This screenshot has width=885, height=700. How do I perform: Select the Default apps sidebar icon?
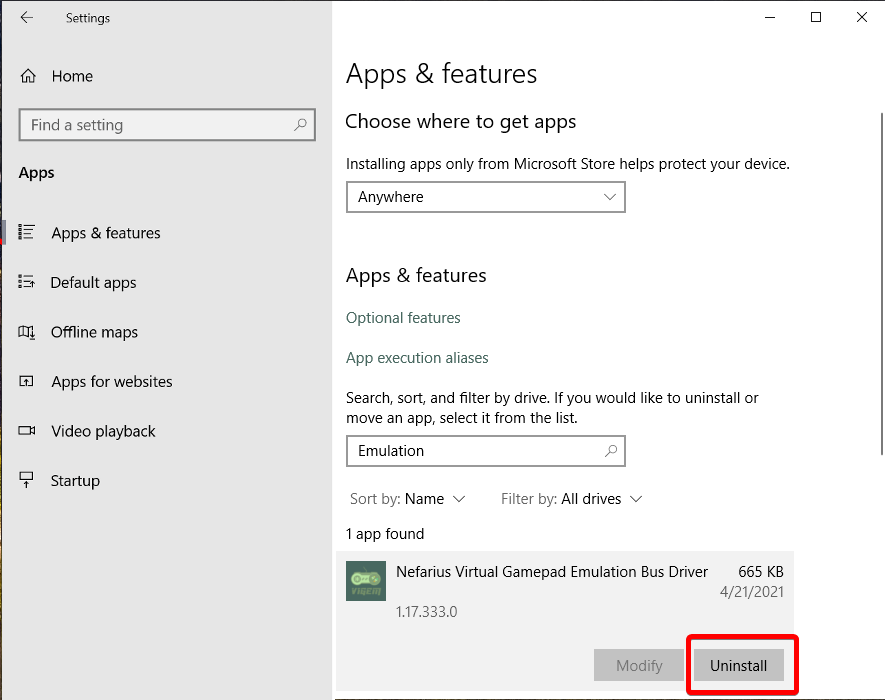26,281
